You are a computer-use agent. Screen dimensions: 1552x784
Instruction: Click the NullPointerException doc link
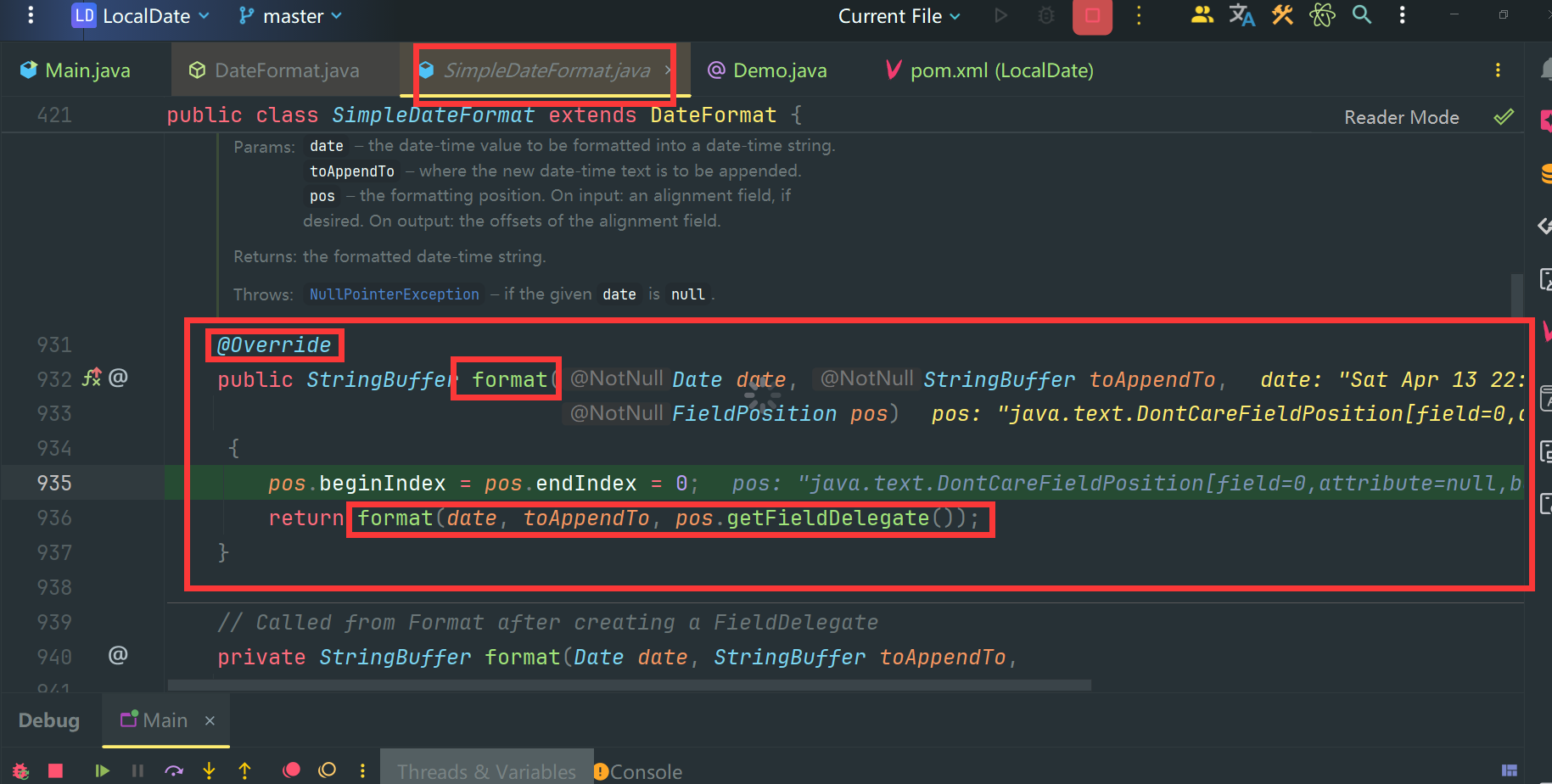[394, 294]
